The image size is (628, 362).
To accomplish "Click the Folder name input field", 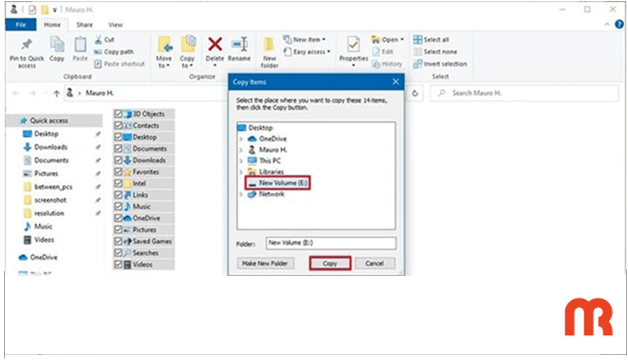I will 331,243.
